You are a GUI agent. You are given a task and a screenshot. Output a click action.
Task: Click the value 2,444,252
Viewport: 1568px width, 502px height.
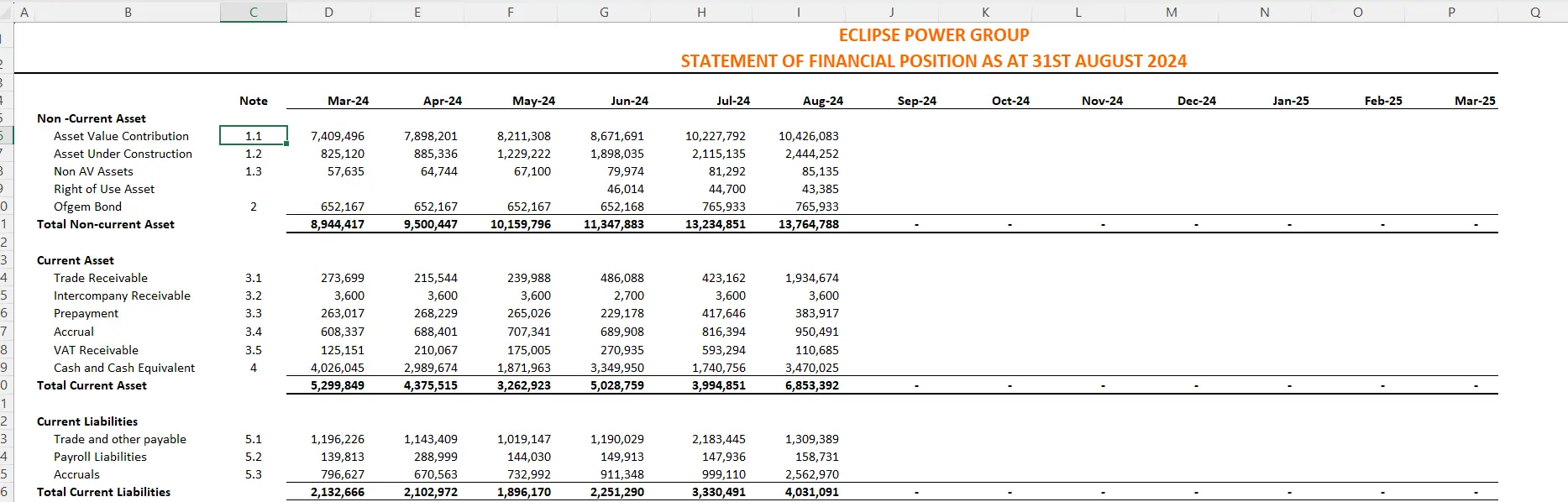[x=812, y=154]
